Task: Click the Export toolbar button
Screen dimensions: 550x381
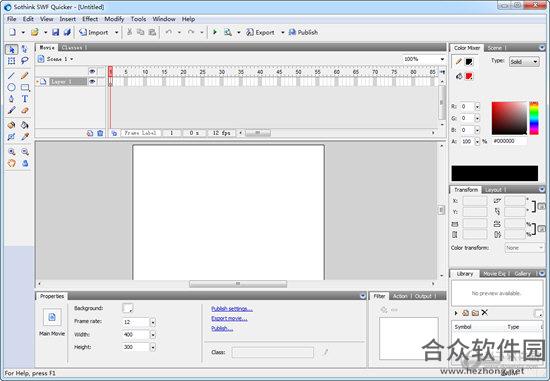Action: [x=260, y=32]
